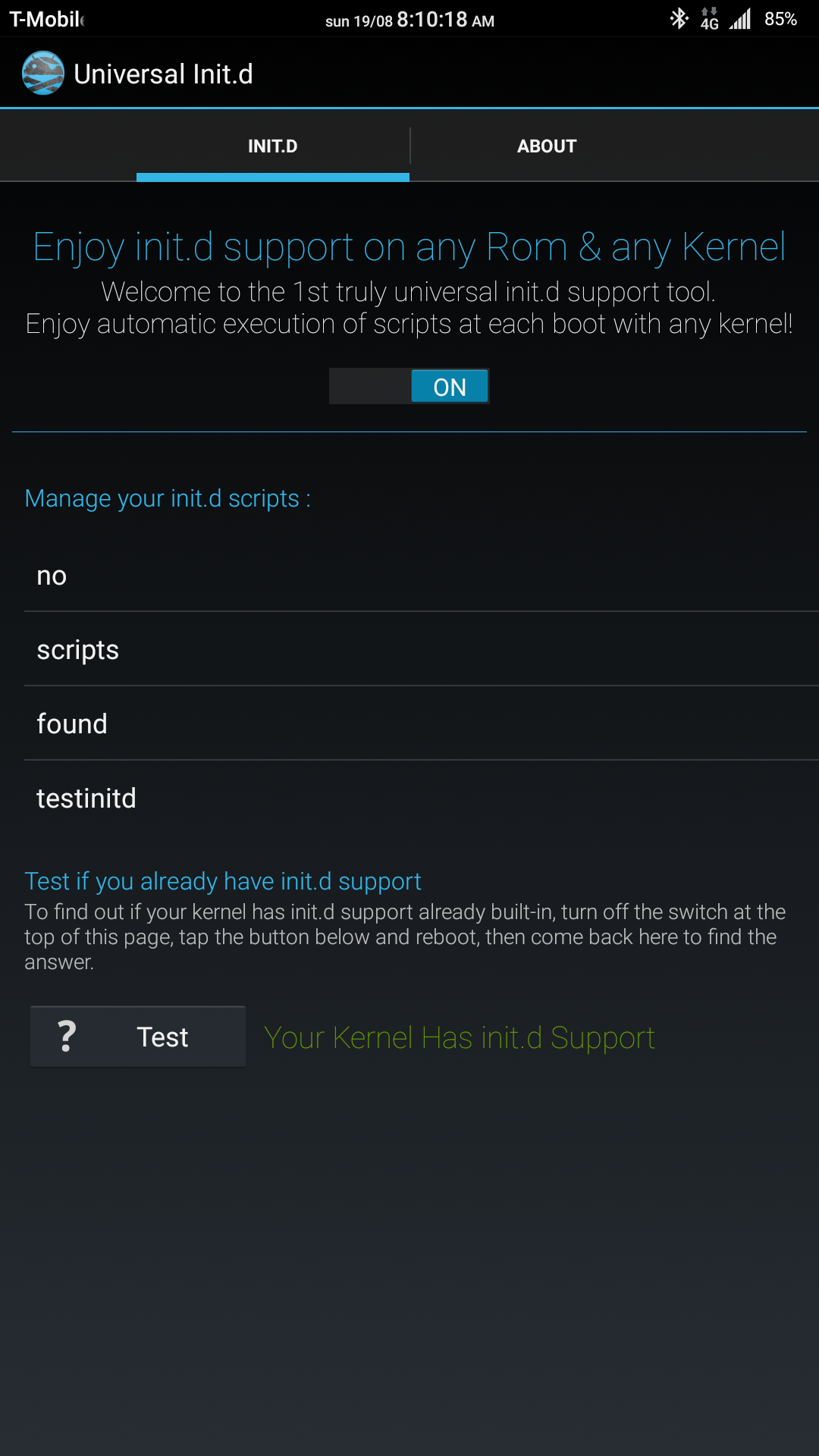Image resolution: width=819 pixels, height=1456 pixels.
Task: Tap the 'found' list row
Action: (409, 724)
